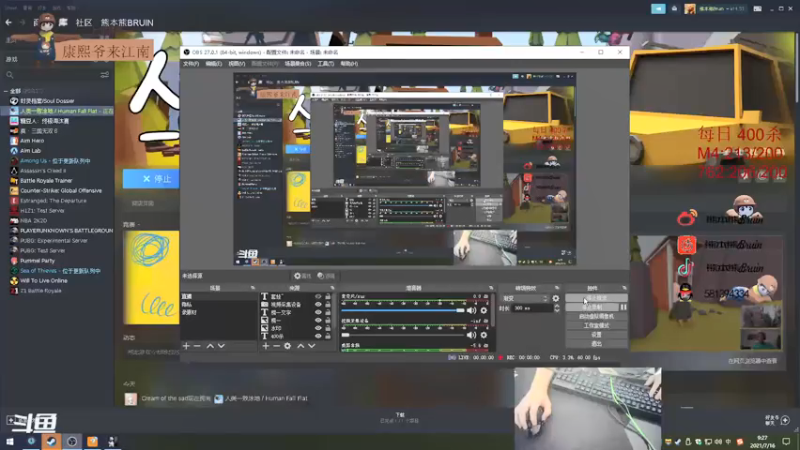Mute the 麦克风/Aux mixer track
Screen dimensions: 800x450
(471, 310)
